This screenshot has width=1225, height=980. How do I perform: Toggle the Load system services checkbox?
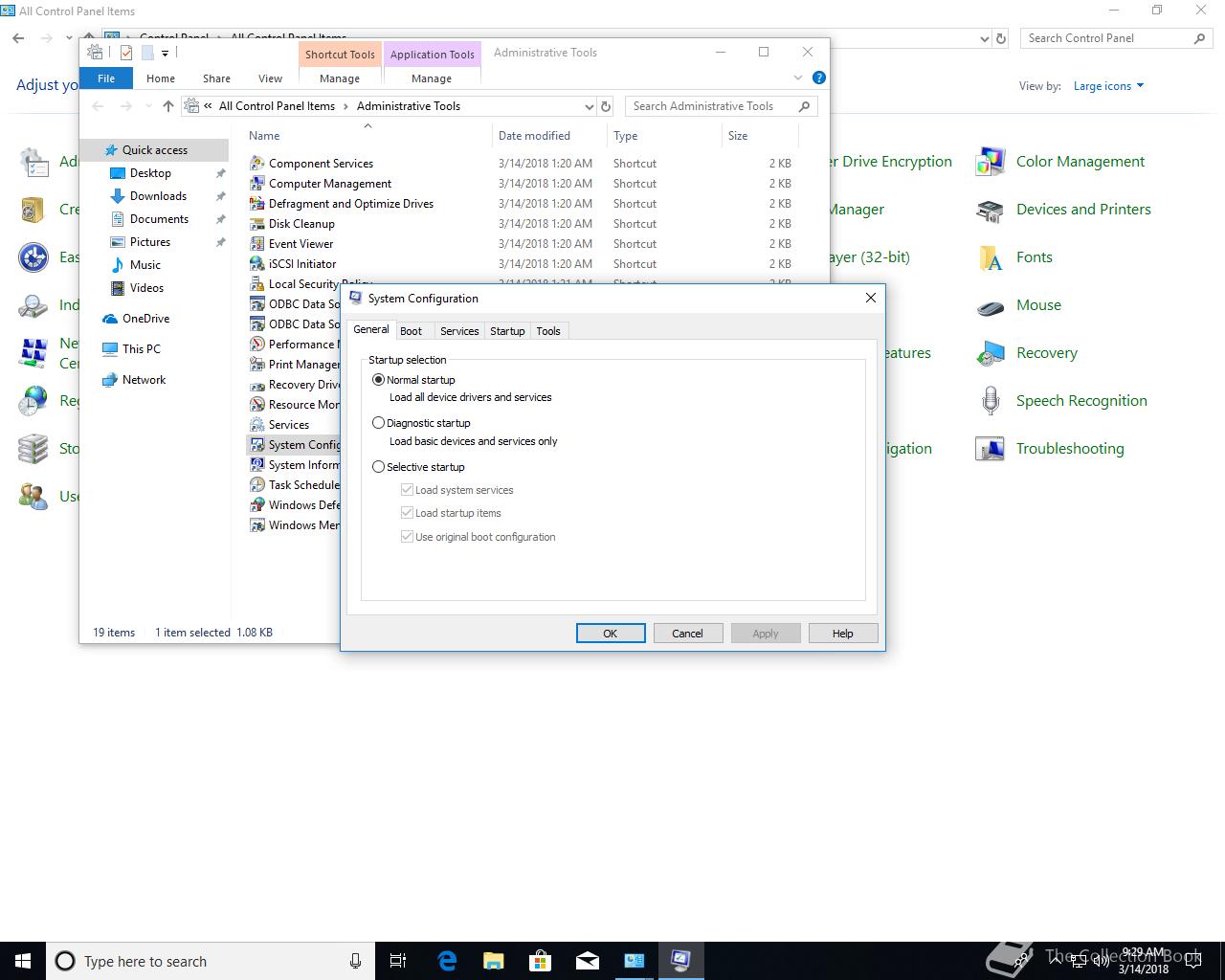408,490
